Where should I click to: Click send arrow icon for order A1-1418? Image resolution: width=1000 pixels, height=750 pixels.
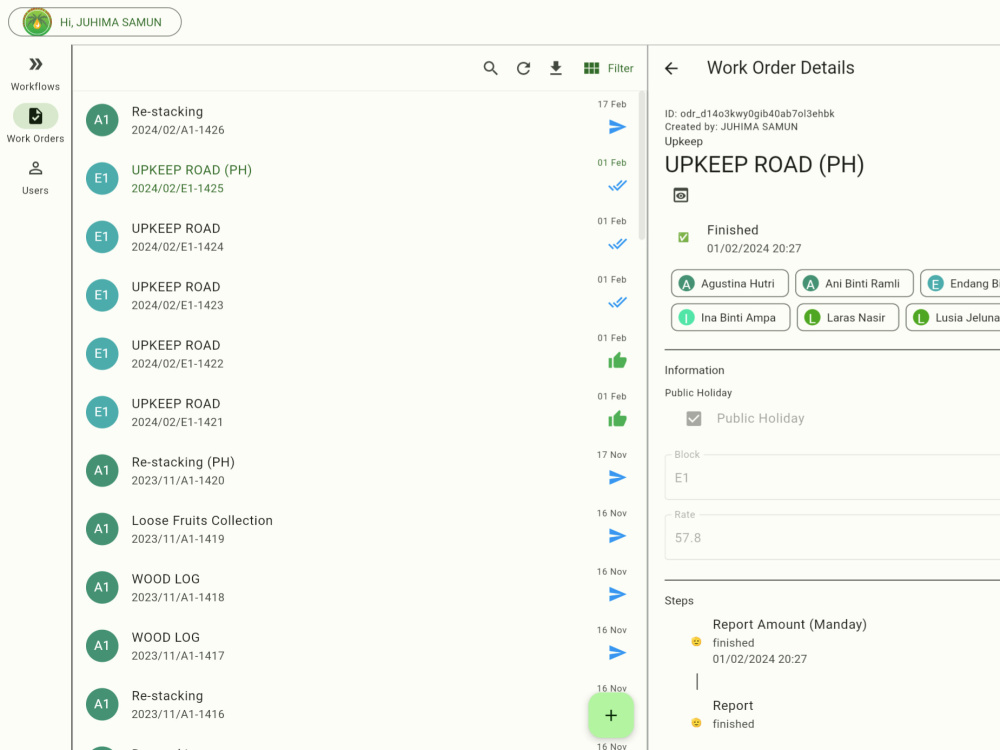coord(617,594)
